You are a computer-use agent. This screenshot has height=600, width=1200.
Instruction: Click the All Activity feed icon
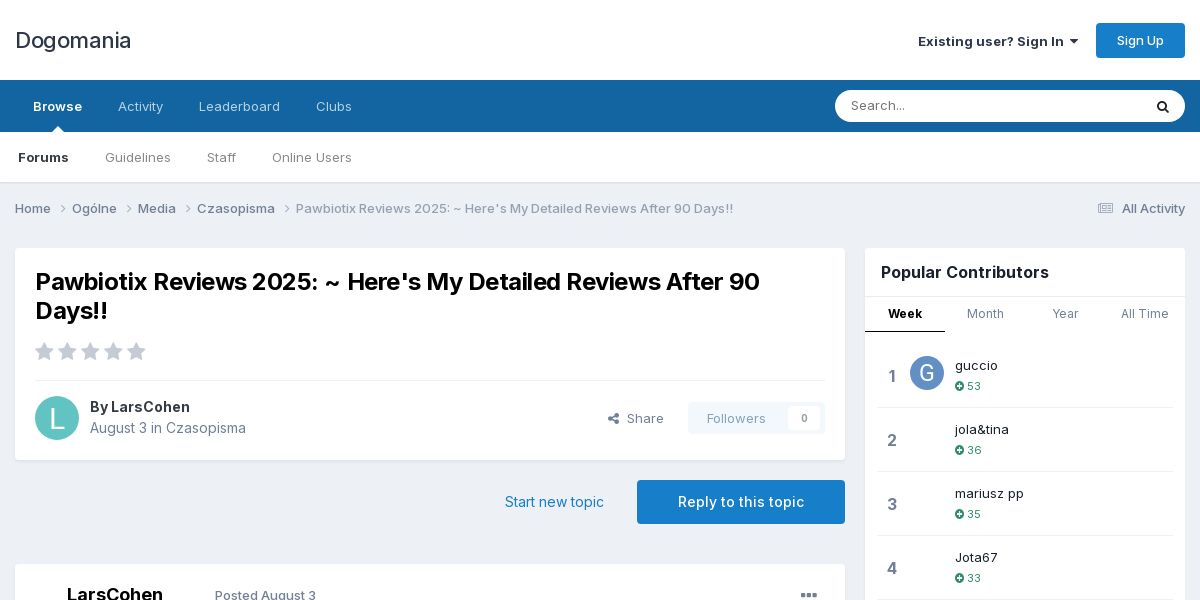pyautogui.click(x=1105, y=208)
